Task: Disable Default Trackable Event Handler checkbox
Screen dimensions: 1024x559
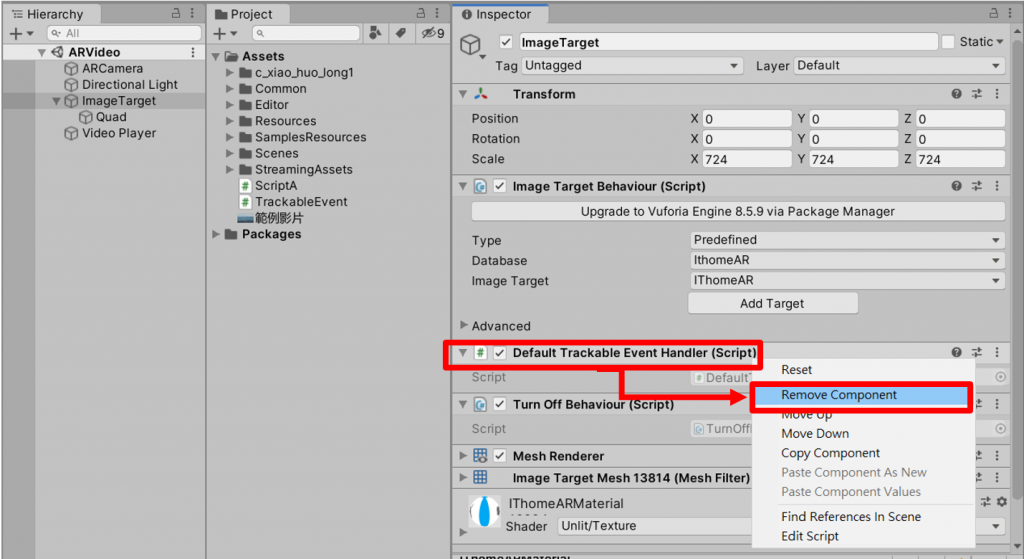Action: (500, 353)
